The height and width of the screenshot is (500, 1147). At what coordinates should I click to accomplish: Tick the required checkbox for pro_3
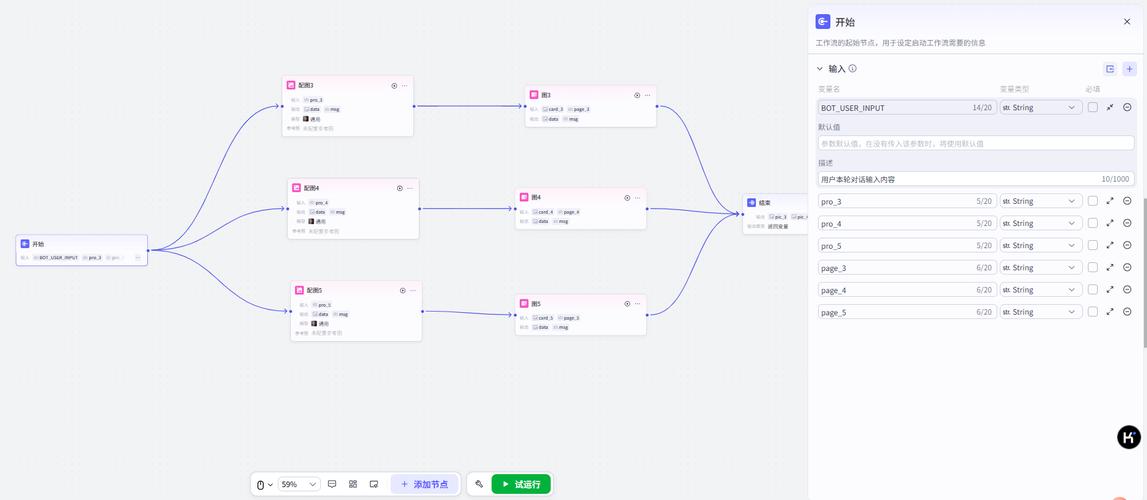[x=1093, y=201]
